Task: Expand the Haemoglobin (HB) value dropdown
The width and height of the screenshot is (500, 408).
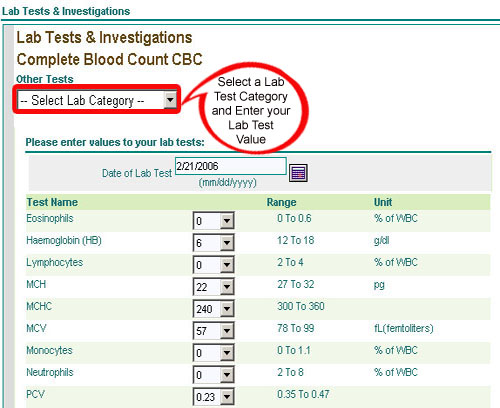Action: [x=213, y=243]
